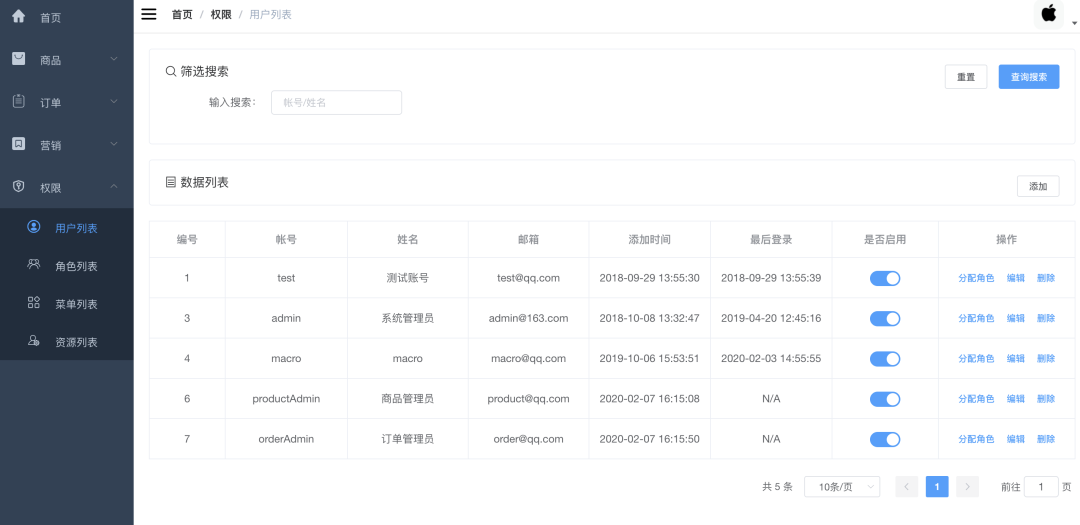Click the productAdmin account cell
Screen dimensions: 1080x525
[x=286, y=399]
